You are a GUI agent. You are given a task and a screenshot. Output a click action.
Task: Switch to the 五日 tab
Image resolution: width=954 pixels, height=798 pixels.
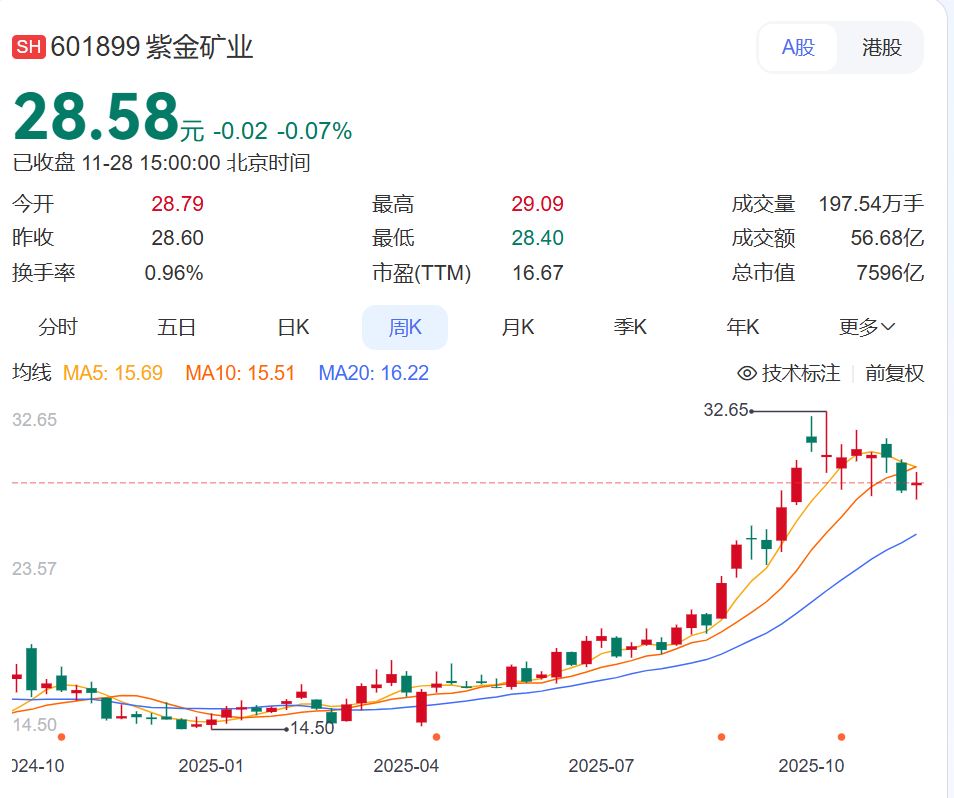click(x=176, y=327)
